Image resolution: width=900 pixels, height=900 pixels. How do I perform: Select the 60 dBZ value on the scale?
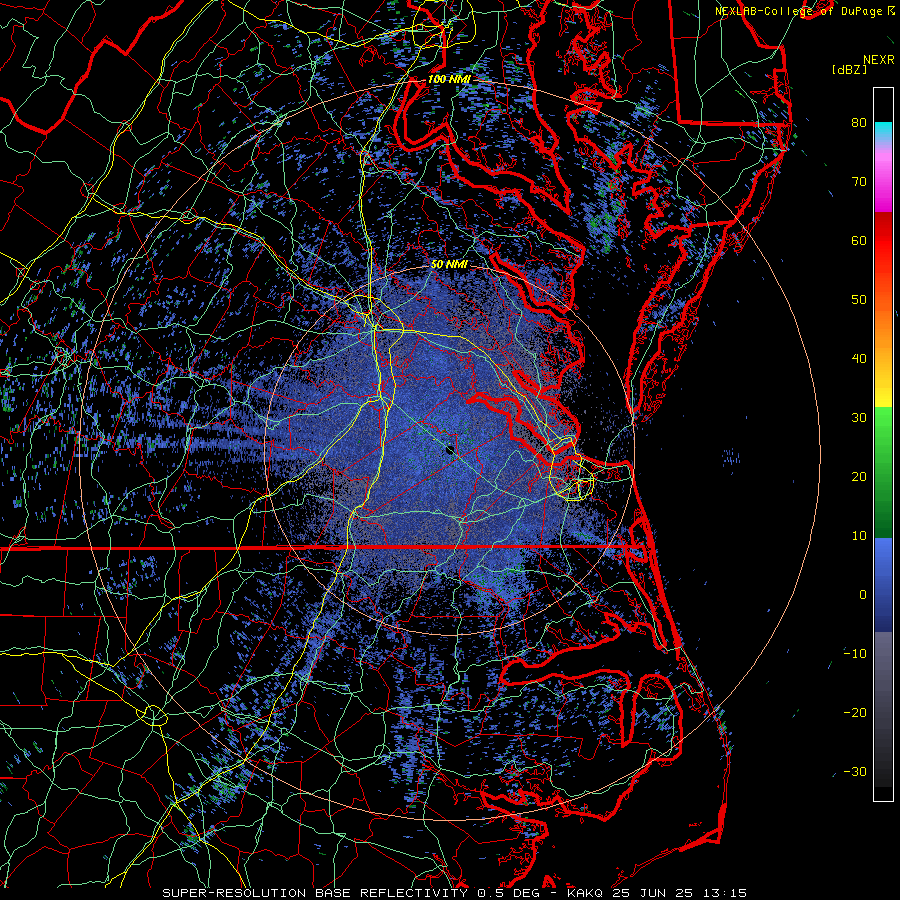tap(859, 240)
